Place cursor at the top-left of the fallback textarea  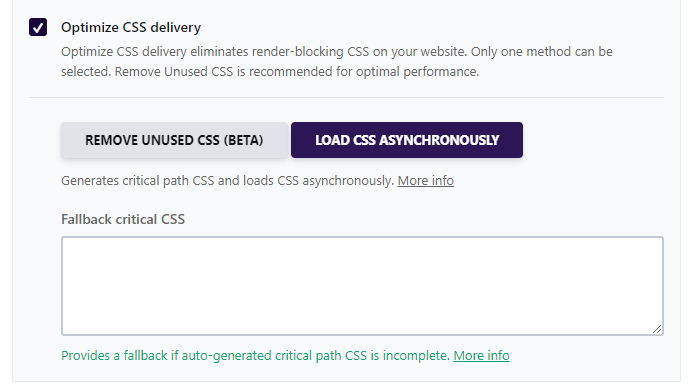[66, 243]
